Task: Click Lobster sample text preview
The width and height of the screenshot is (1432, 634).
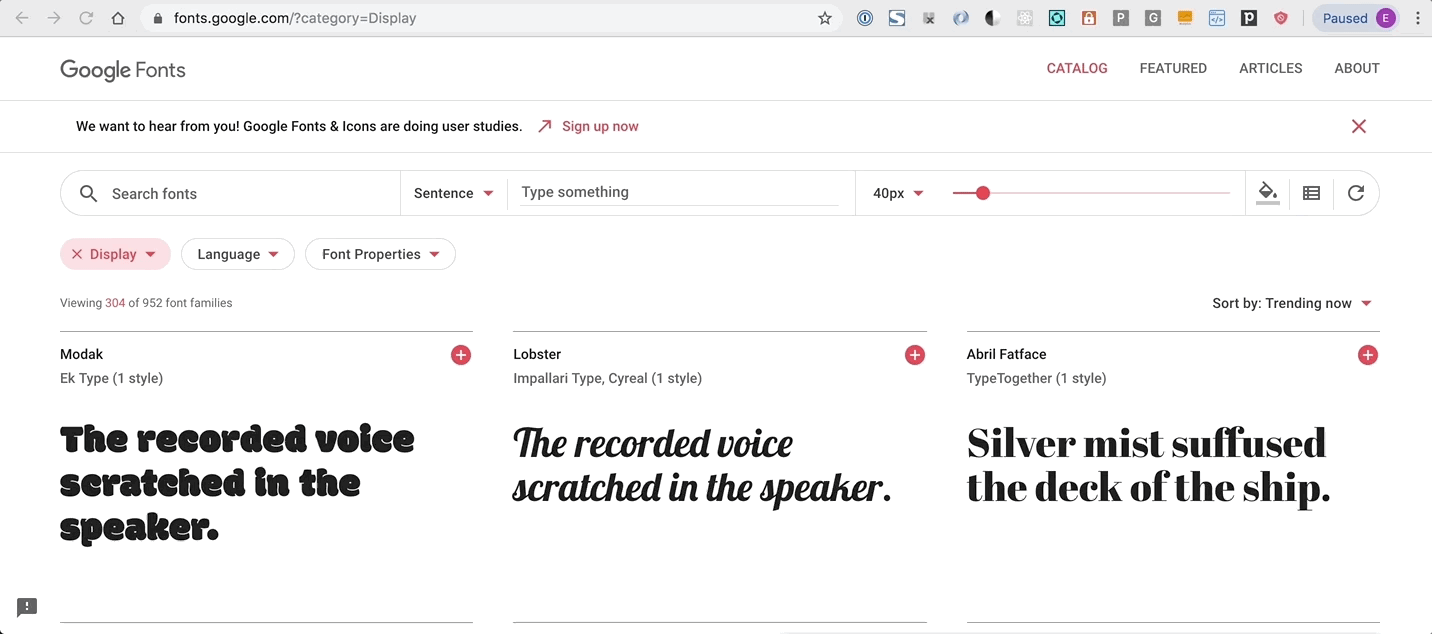Action: tap(702, 466)
